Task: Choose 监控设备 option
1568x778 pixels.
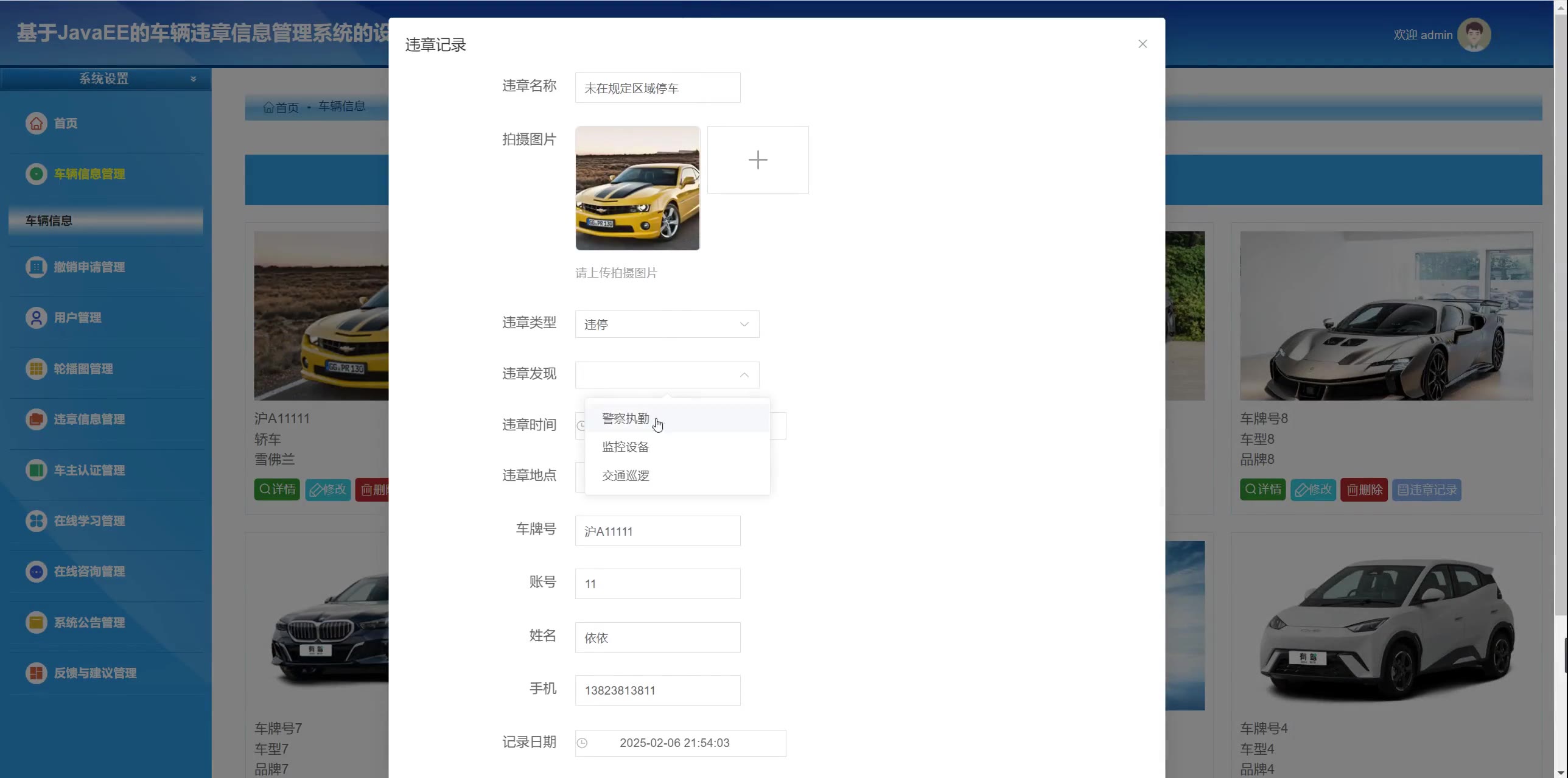Action: coord(625,447)
